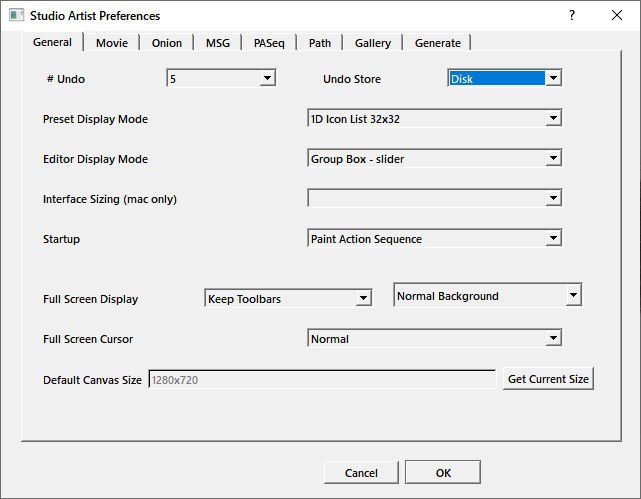This screenshot has width=641, height=499.
Task: Switch to the Movie tab
Action: pyautogui.click(x=112, y=43)
